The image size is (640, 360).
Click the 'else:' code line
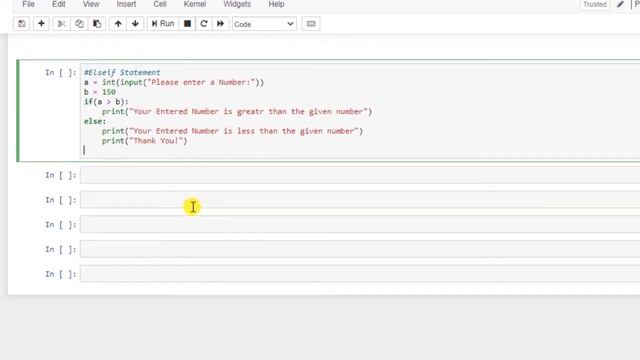pyautogui.click(x=95, y=121)
